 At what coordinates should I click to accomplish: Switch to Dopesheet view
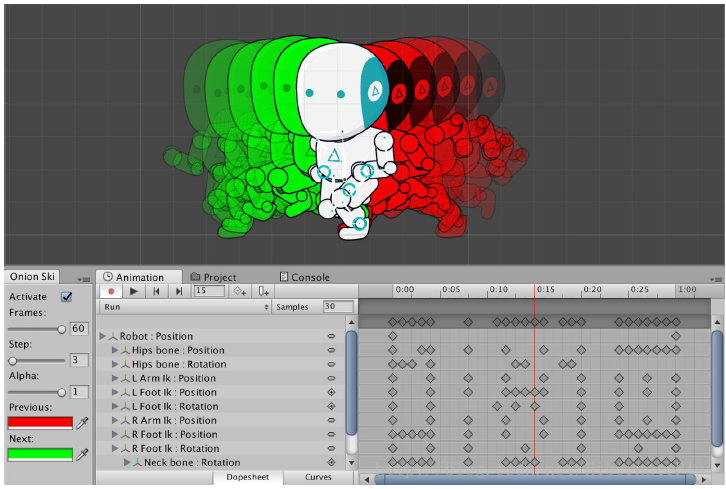248,477
